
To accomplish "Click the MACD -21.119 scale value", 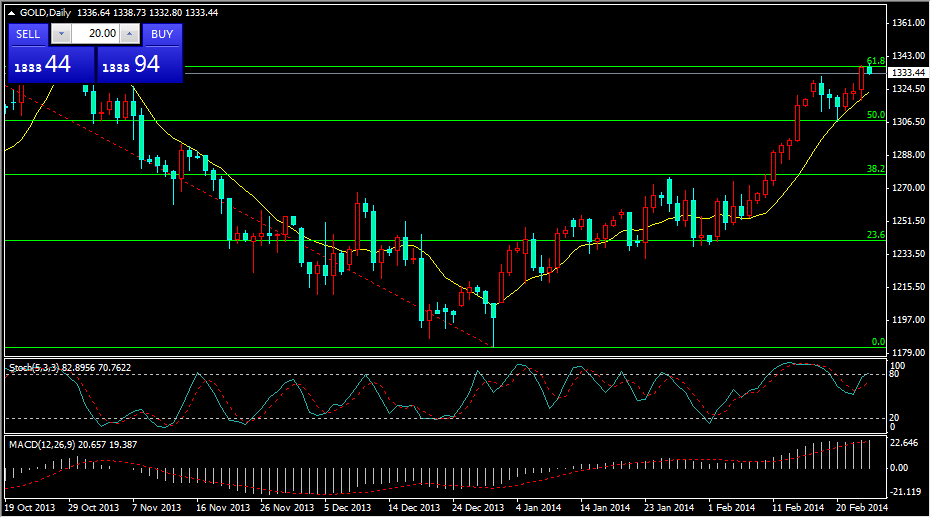I will pos(905,492).
